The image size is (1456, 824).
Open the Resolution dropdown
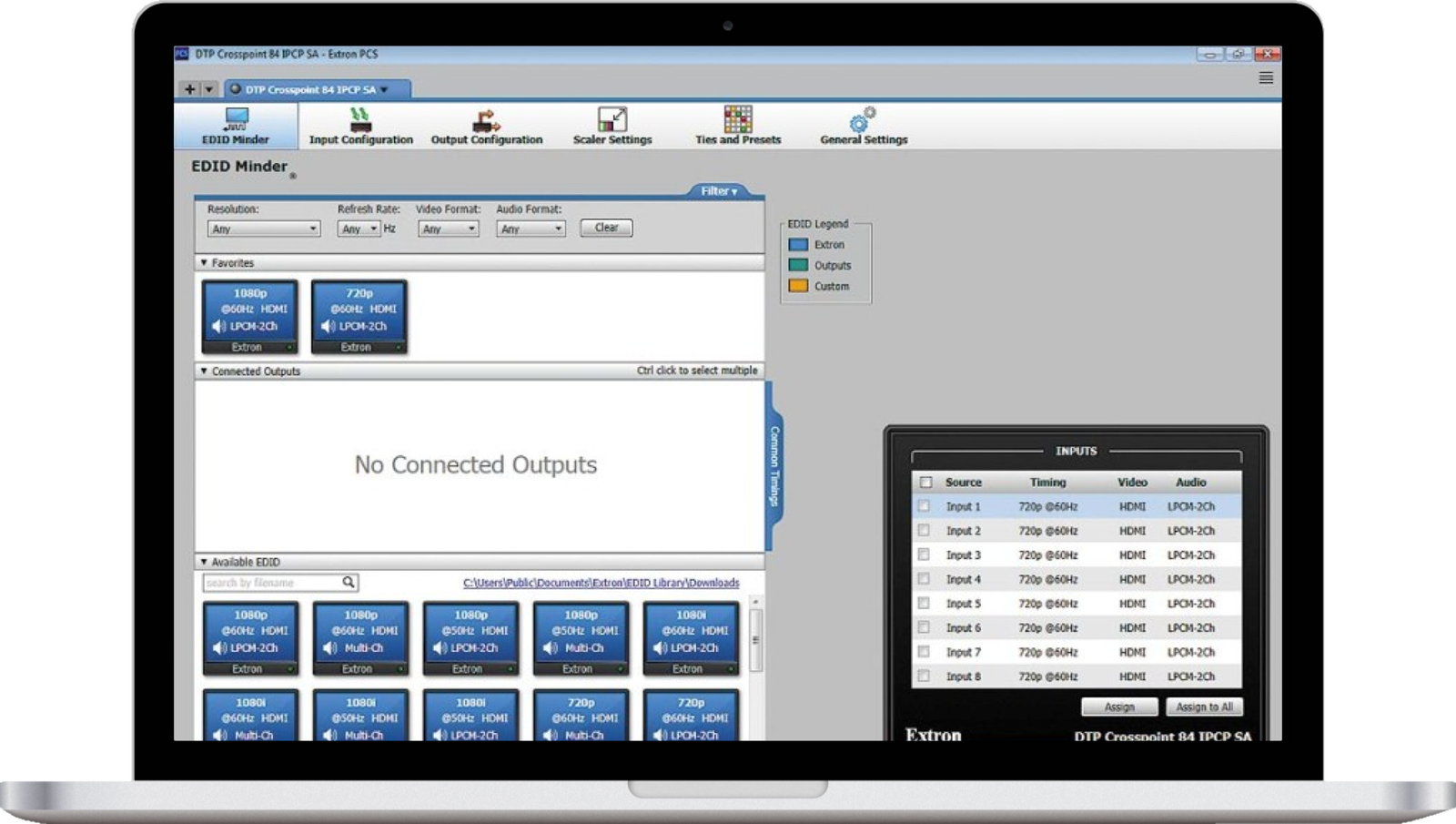point(264,229)
